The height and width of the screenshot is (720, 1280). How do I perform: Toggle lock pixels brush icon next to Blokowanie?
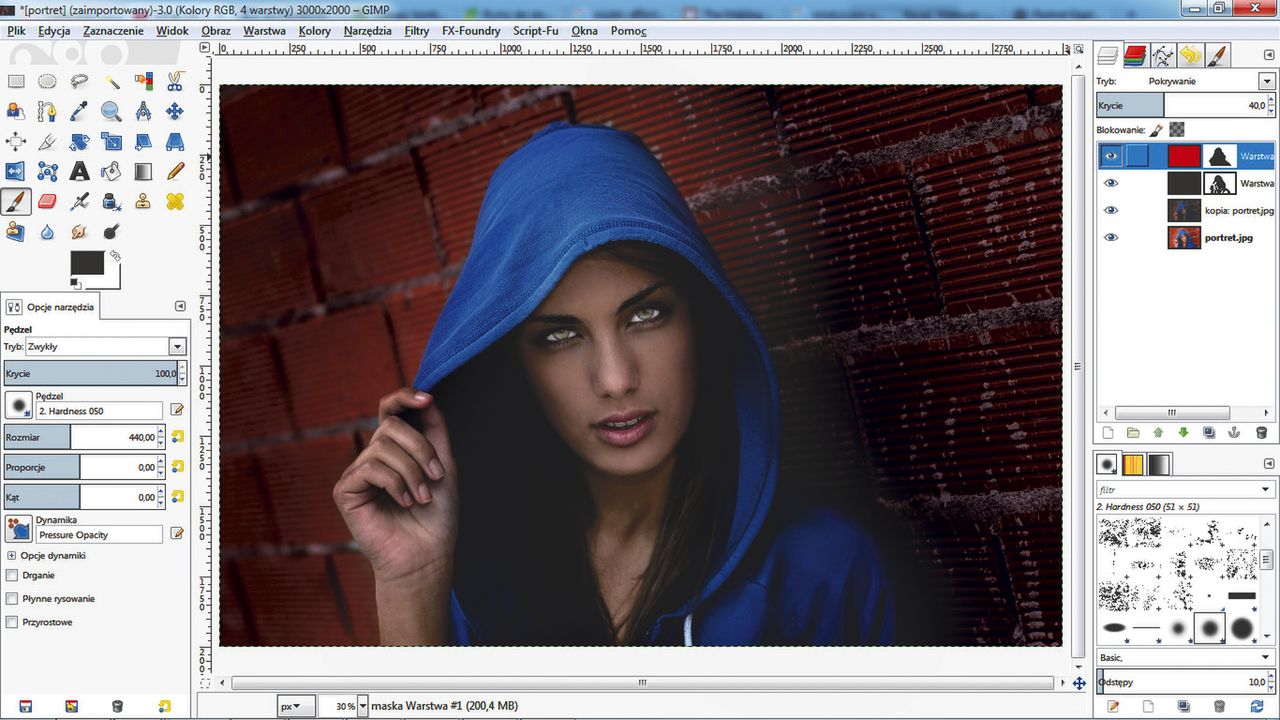[x=1155, y=129]
